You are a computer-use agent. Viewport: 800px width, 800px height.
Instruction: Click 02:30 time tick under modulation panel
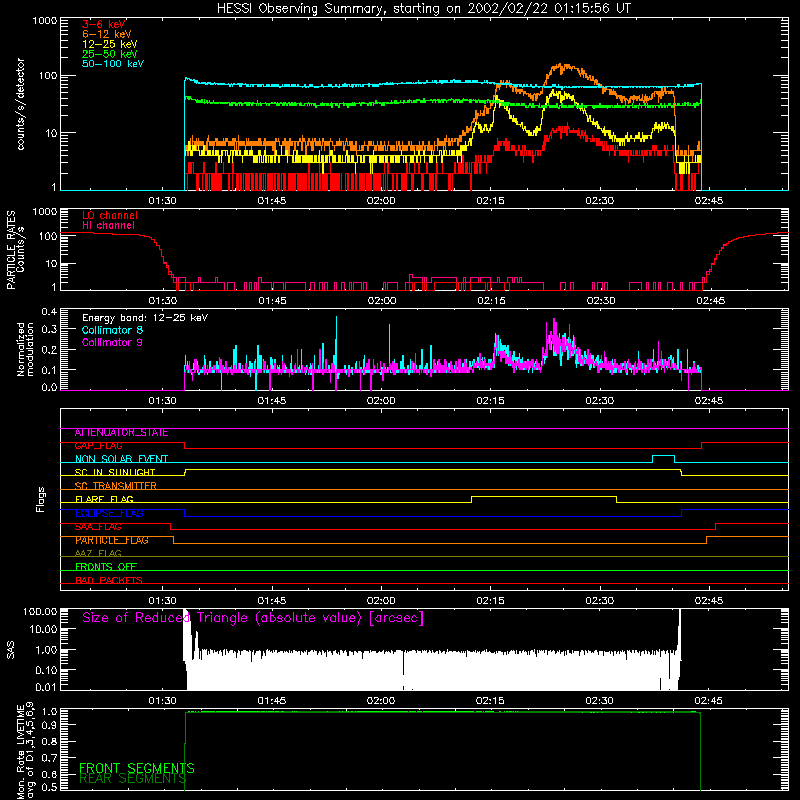(x=599, y=401)
